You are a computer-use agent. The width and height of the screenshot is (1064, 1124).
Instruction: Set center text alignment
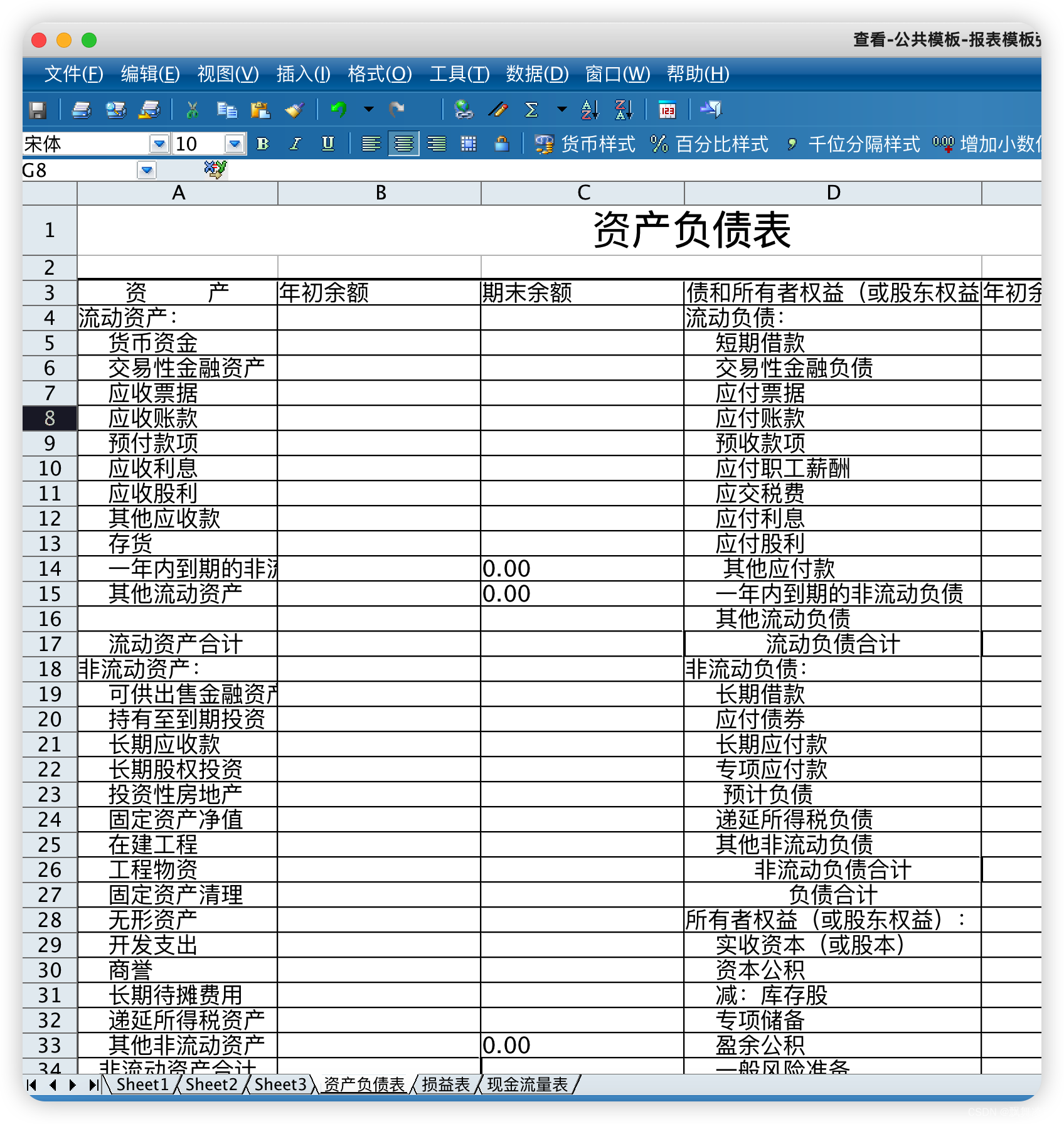pos(403,144)
